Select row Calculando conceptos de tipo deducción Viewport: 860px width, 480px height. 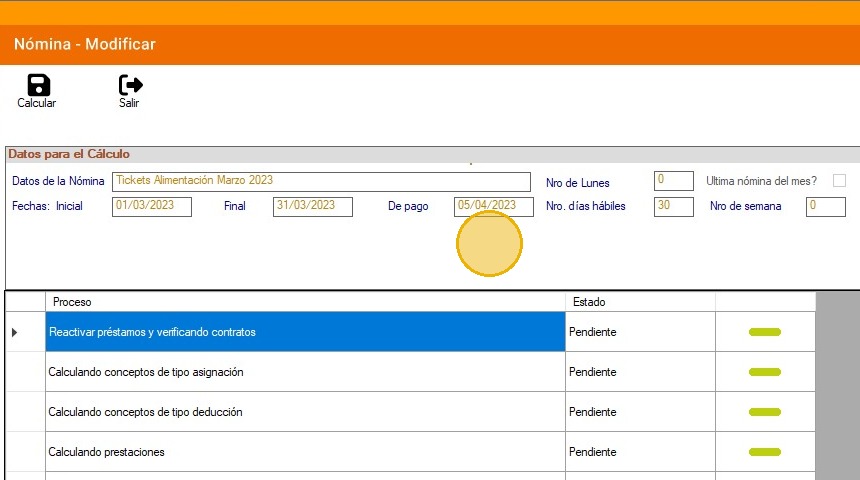[305, 412]
